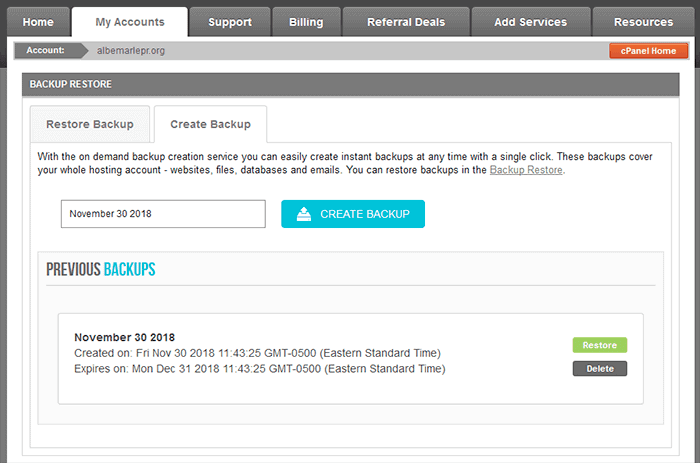Click the BACKUP RESTORE section header

click(350, 84)
